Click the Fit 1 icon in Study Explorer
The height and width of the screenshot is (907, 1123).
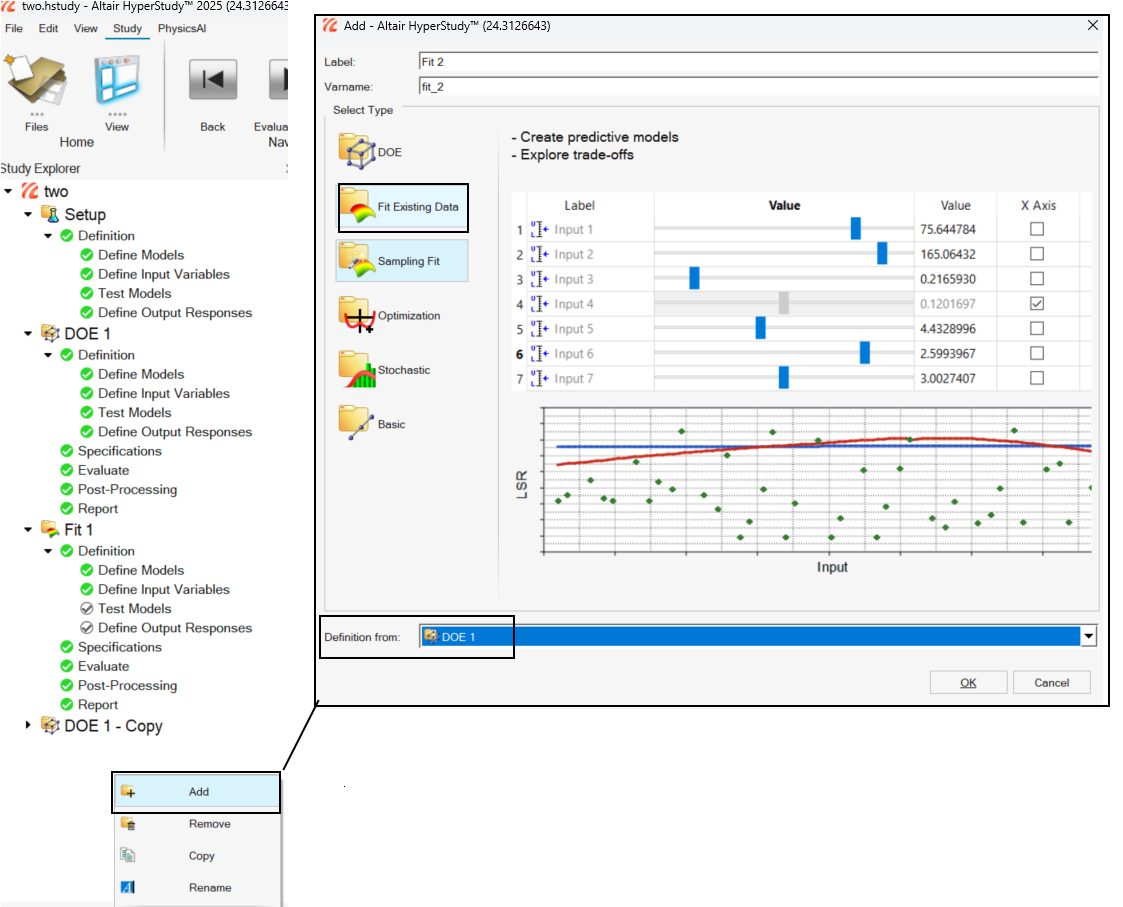[50, 529]
